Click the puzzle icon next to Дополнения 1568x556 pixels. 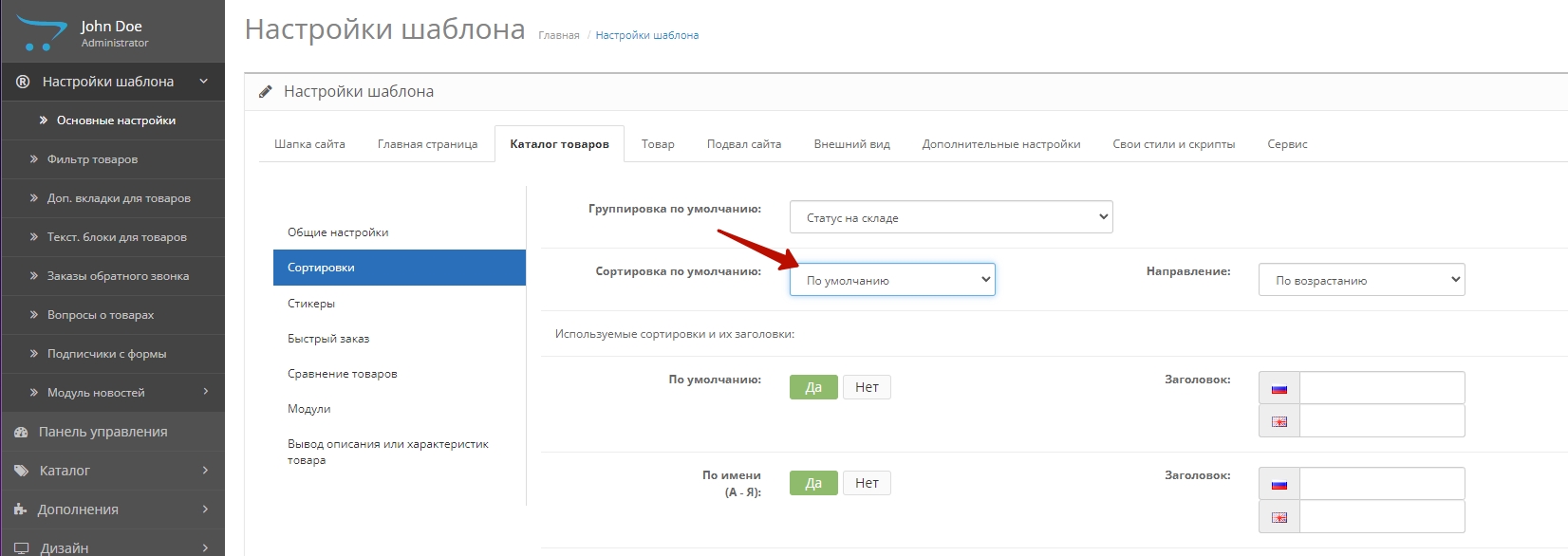tap(21, 510)
